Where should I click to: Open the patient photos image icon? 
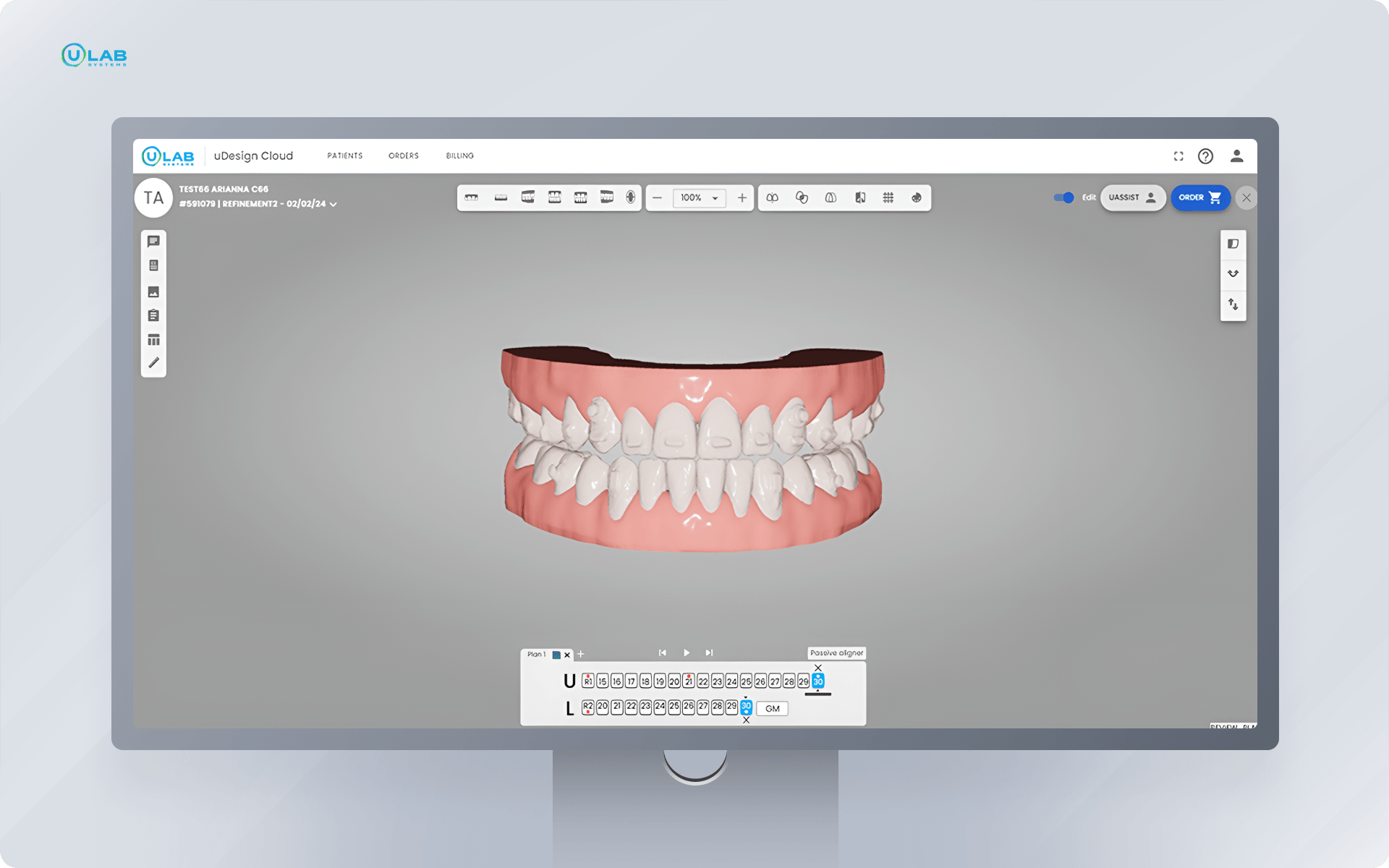(x=153, y=292)
